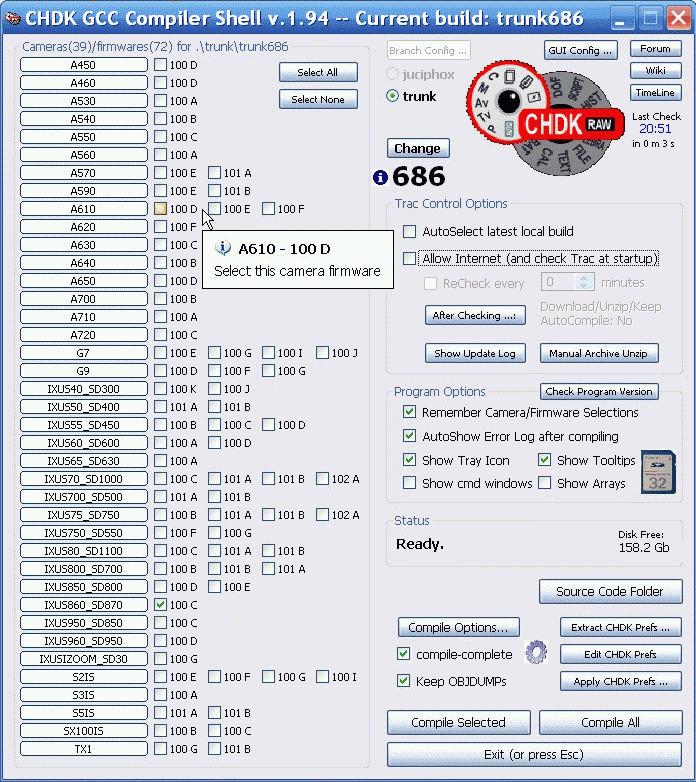Check G7 100 J firmware box
This screenshot has height=782, width=696.
(x=322, y=353)
